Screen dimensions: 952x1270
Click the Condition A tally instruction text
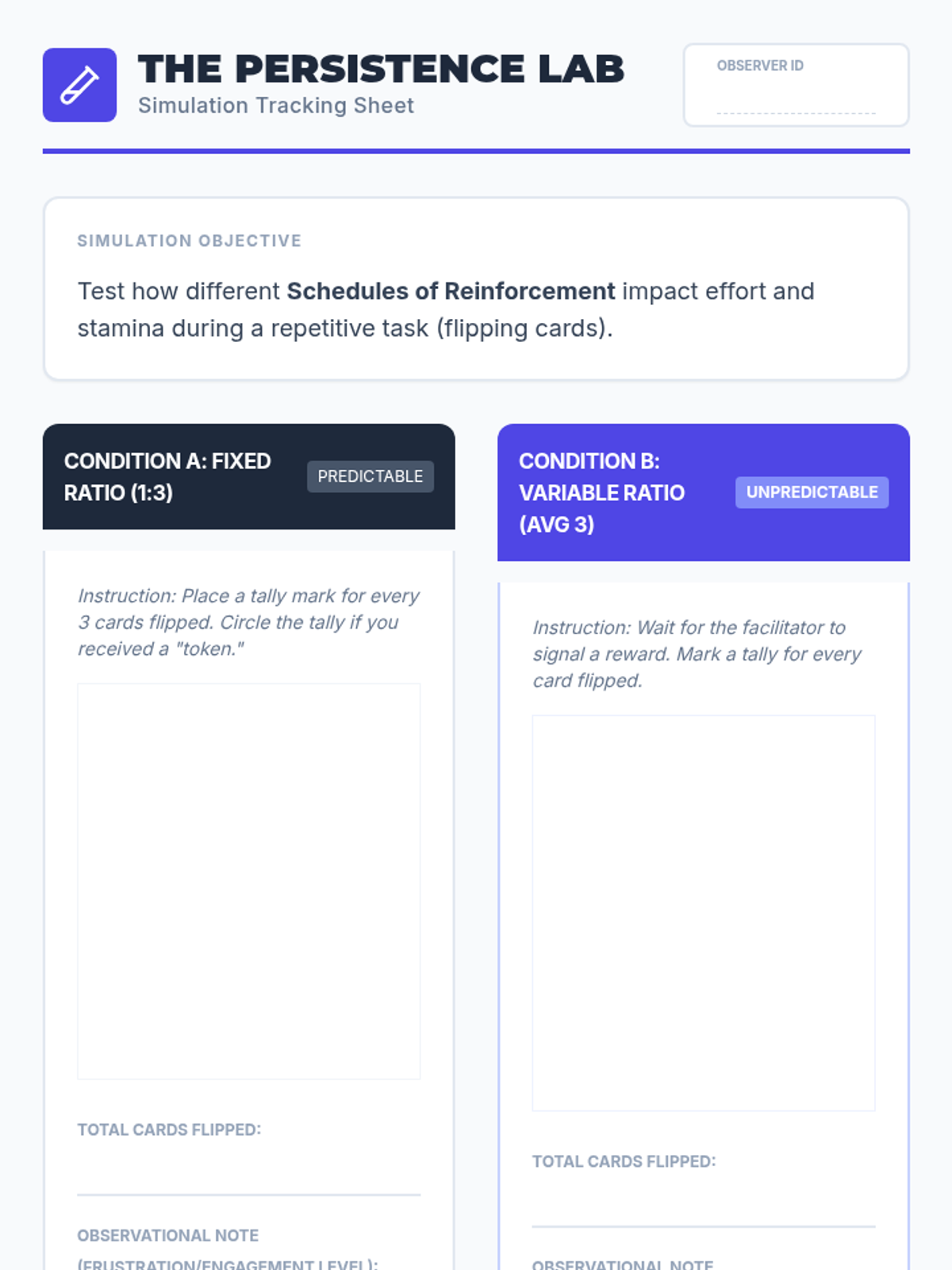coord(248,622)
